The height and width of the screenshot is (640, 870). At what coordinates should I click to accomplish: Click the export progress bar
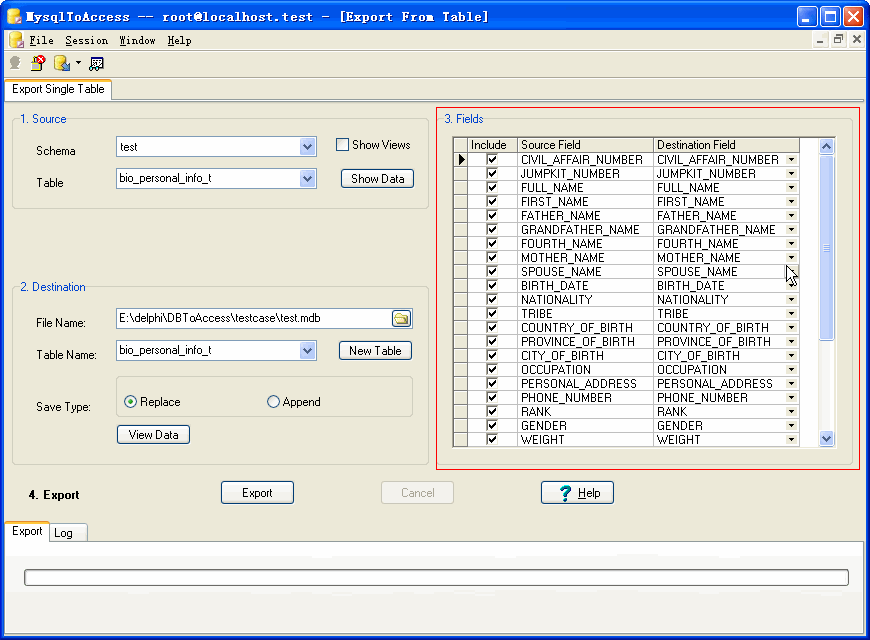pos(436,577)
